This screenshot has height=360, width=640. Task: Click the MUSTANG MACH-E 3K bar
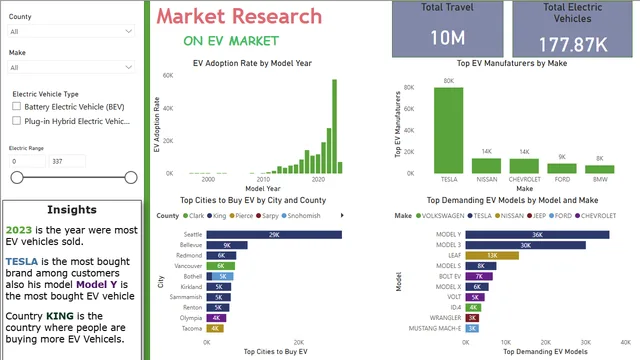(472, 328)
